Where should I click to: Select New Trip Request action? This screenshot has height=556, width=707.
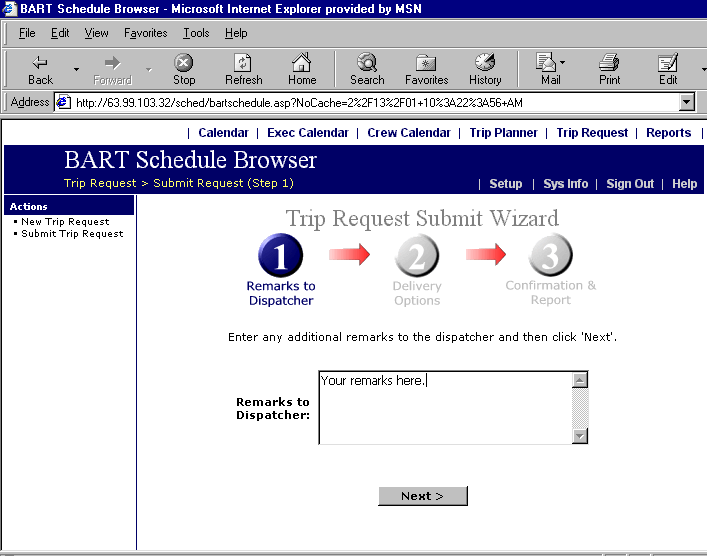(x=65, y=221)
